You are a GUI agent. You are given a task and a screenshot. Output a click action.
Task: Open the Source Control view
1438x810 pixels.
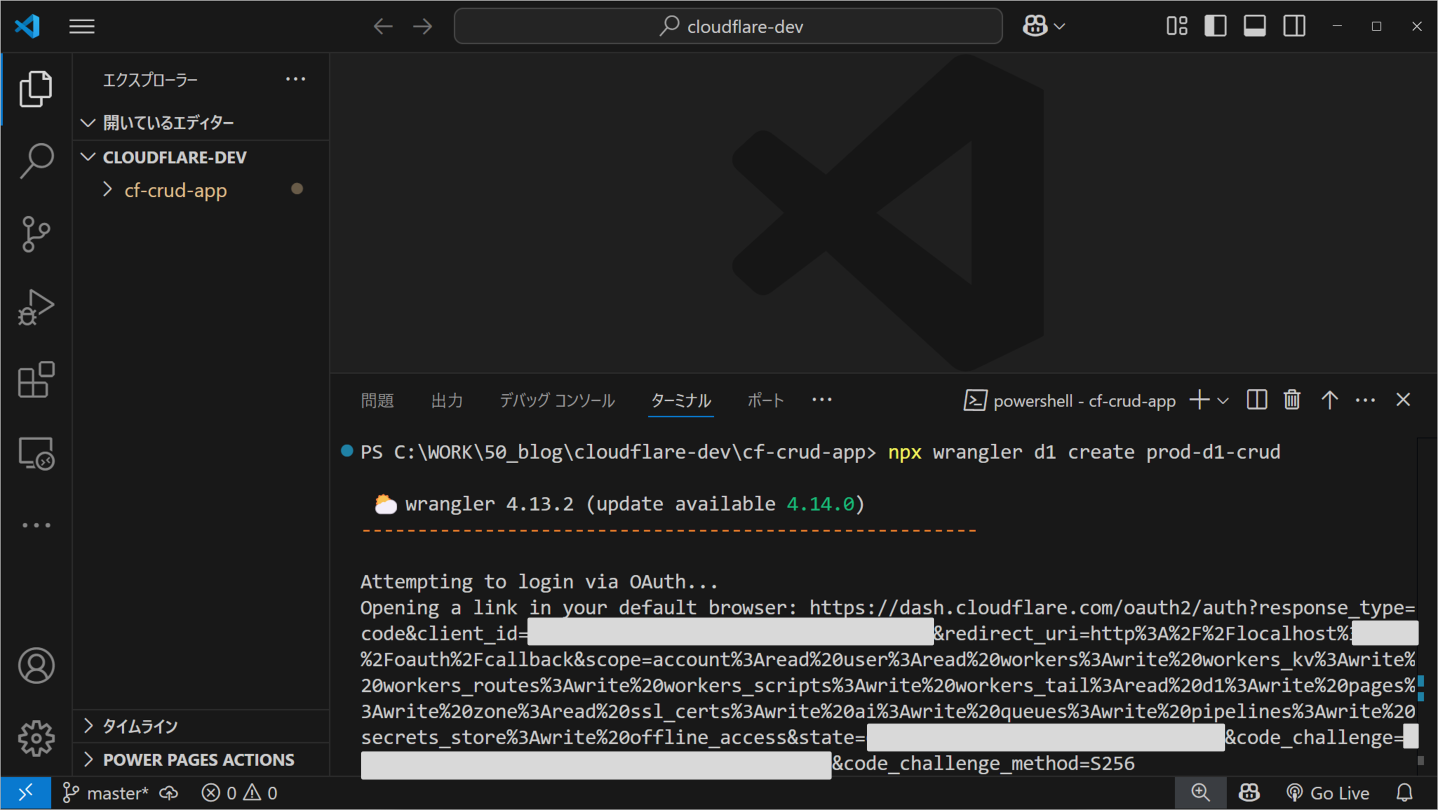36,234
